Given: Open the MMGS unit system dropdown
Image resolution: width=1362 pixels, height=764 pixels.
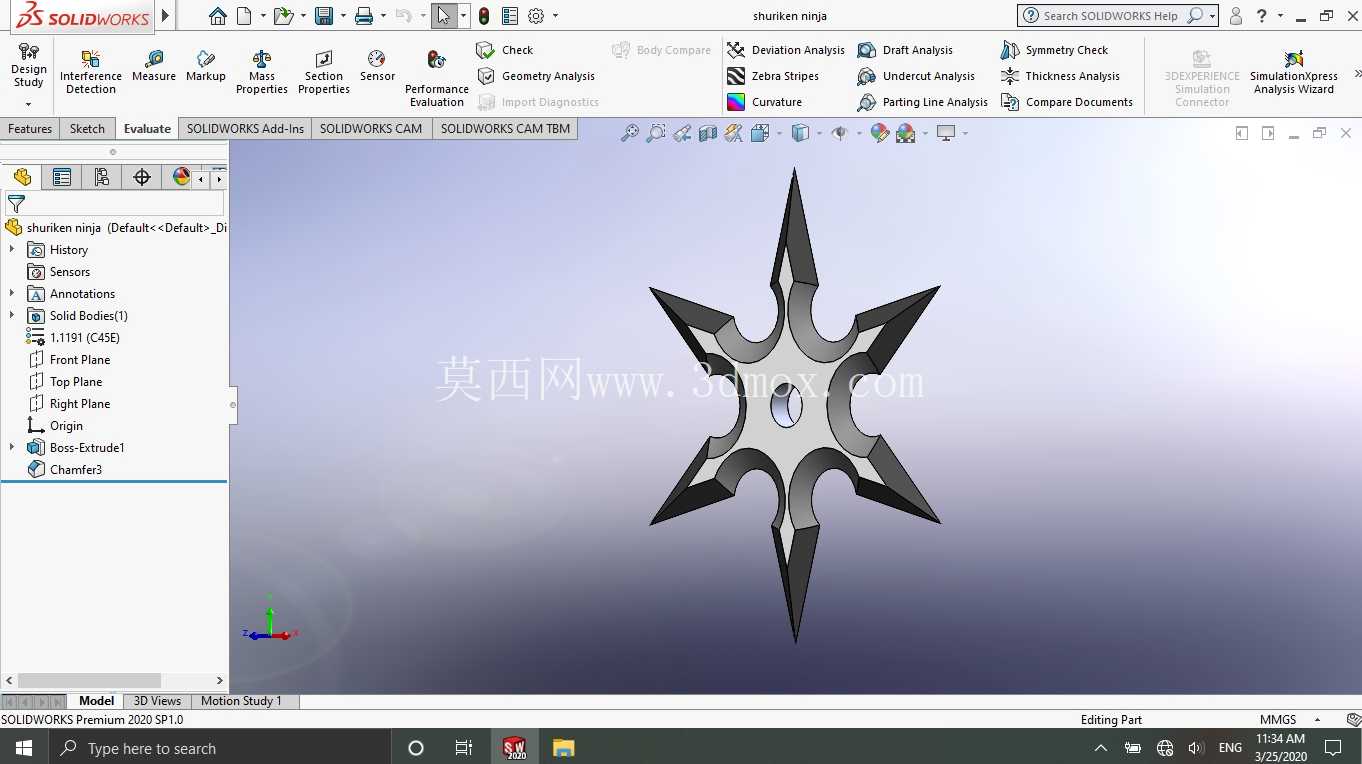Looking at the screenshot, I should pos(1317,720).
